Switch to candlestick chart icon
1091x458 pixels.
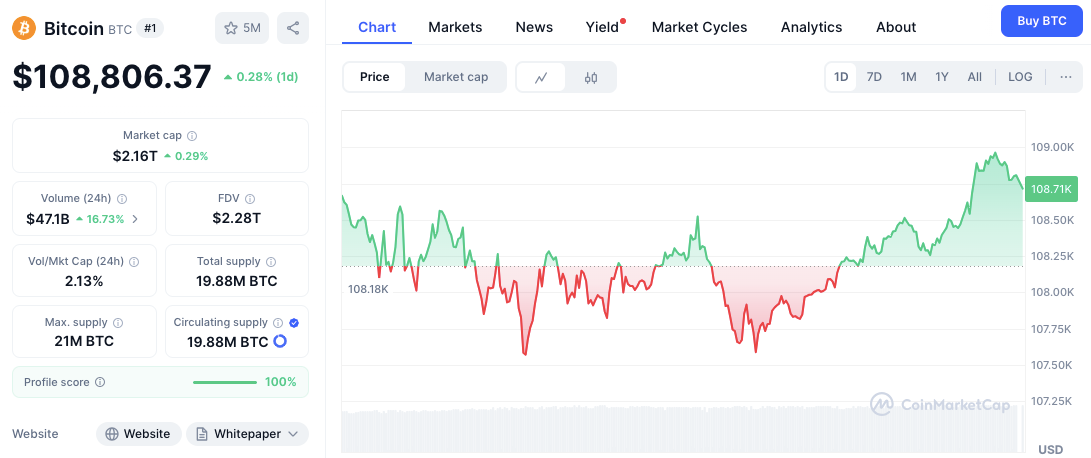pos(591,77)
